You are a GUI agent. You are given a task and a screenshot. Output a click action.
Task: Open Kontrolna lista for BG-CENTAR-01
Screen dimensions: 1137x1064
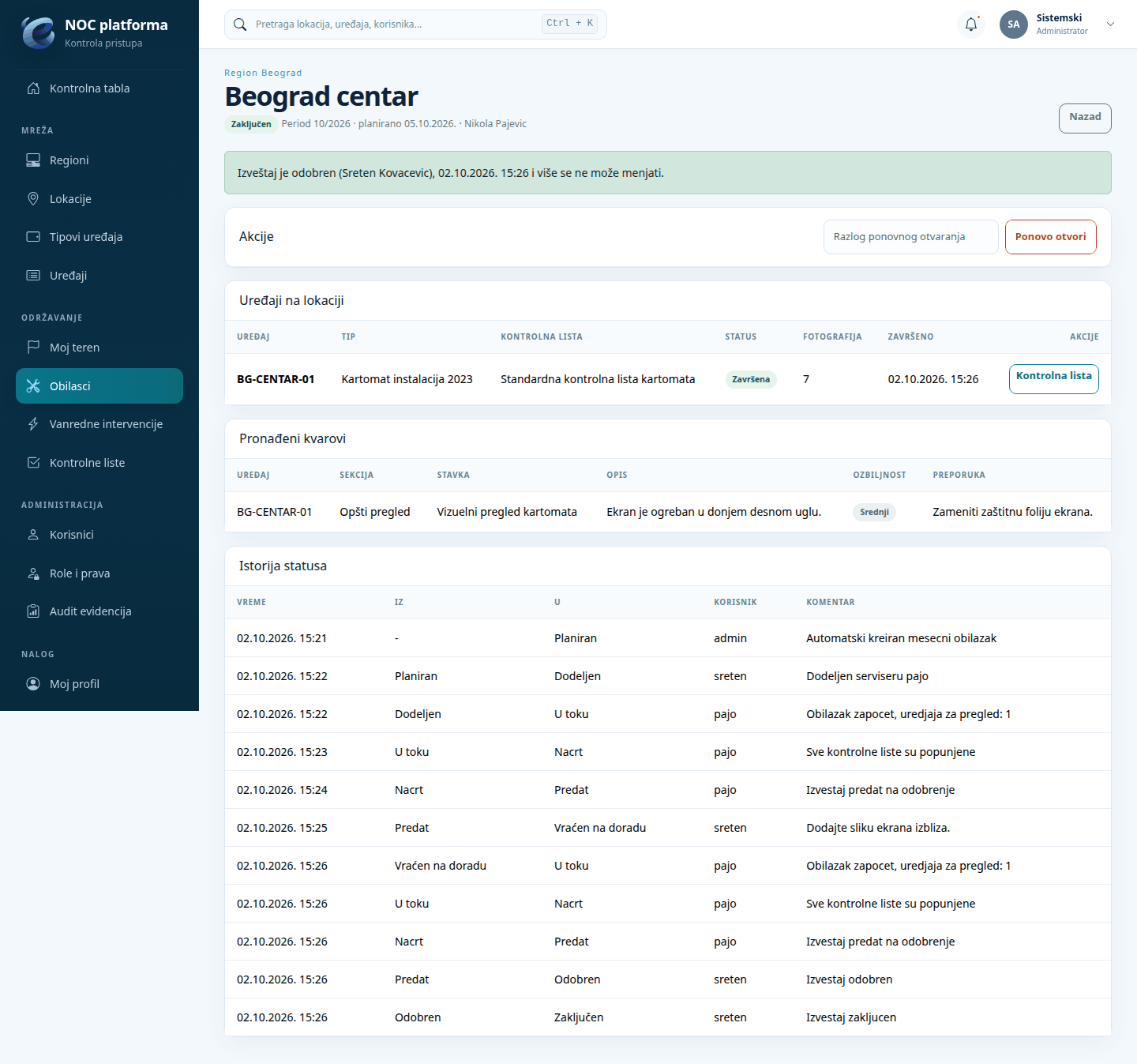[1053, 379]
